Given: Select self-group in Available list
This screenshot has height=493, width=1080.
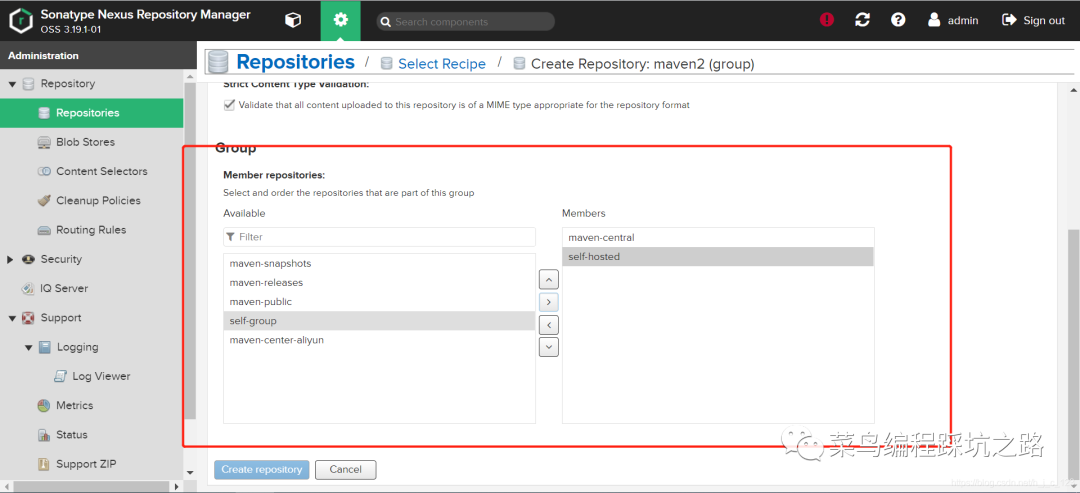Looking at the screenshot, I should (x=380, y=321).
